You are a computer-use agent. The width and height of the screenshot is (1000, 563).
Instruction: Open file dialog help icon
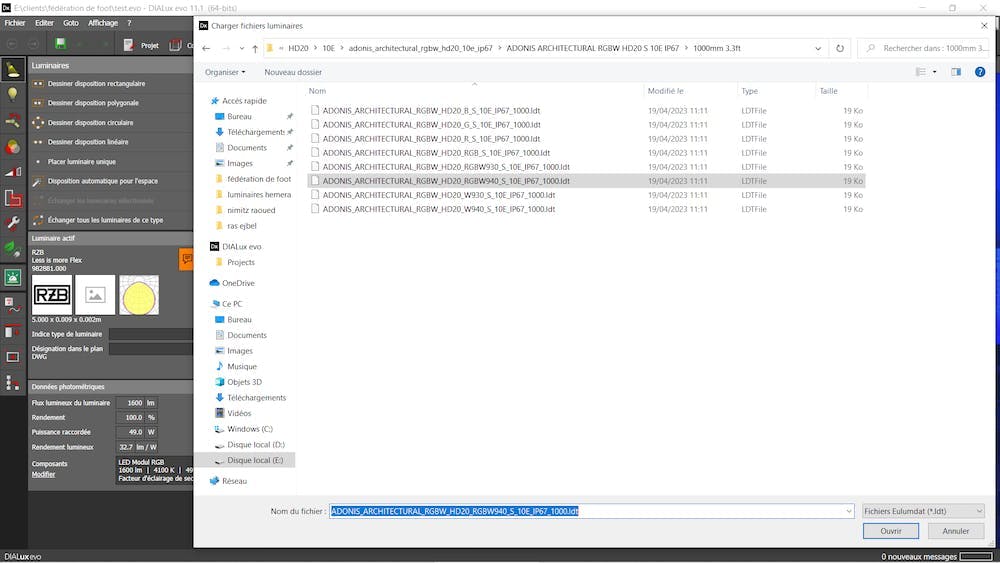(x=980, y=72)
